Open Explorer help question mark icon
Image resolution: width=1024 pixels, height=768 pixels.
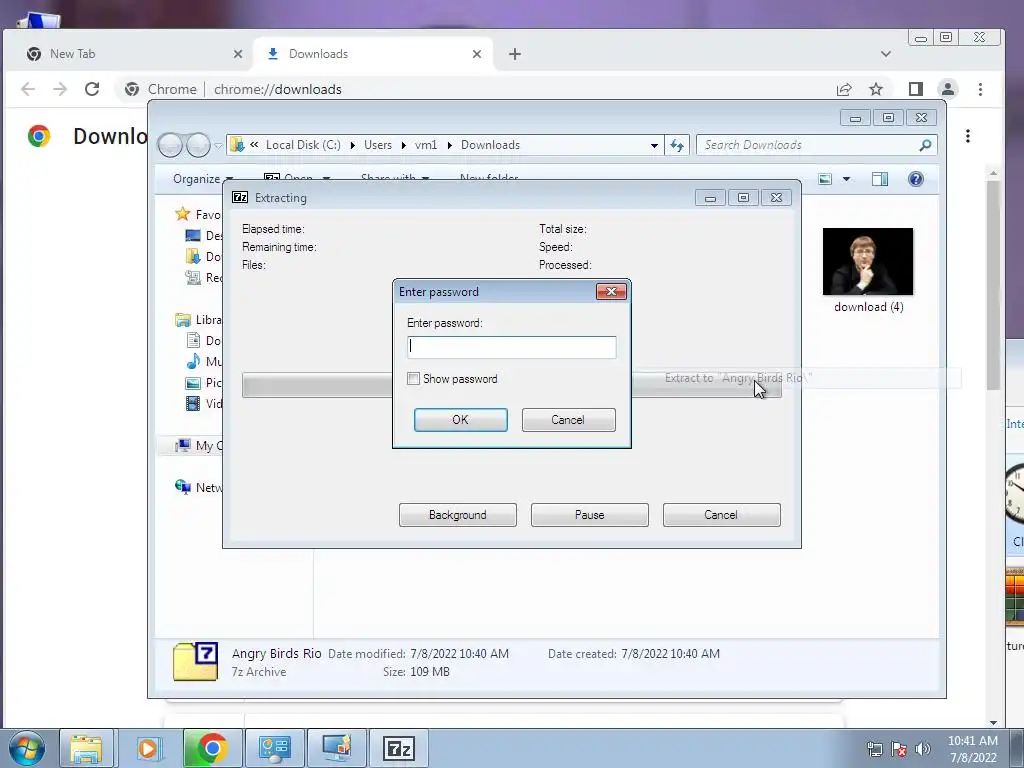[x=916, y=179]
